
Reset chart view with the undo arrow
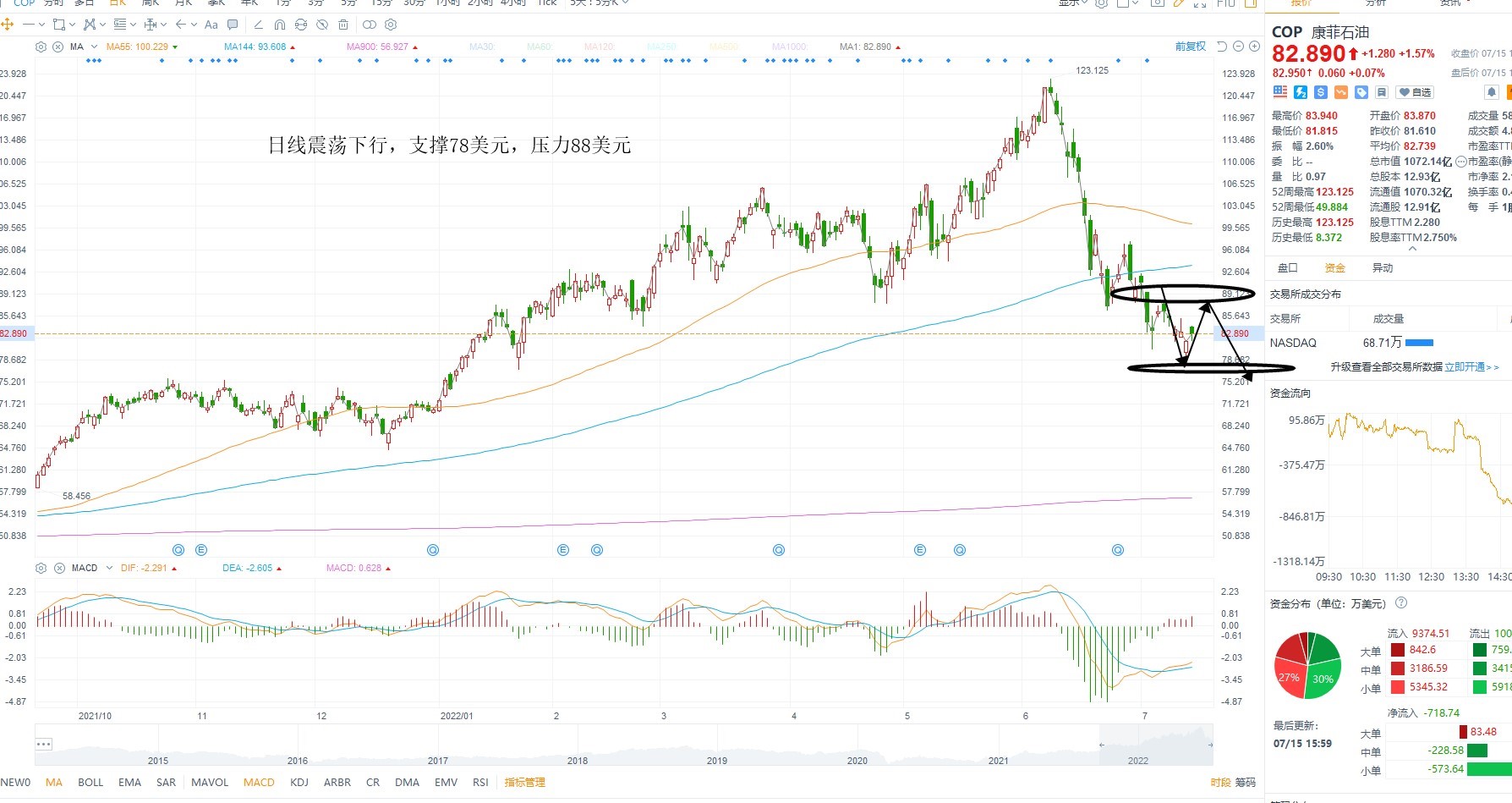tap(1222, 47)
